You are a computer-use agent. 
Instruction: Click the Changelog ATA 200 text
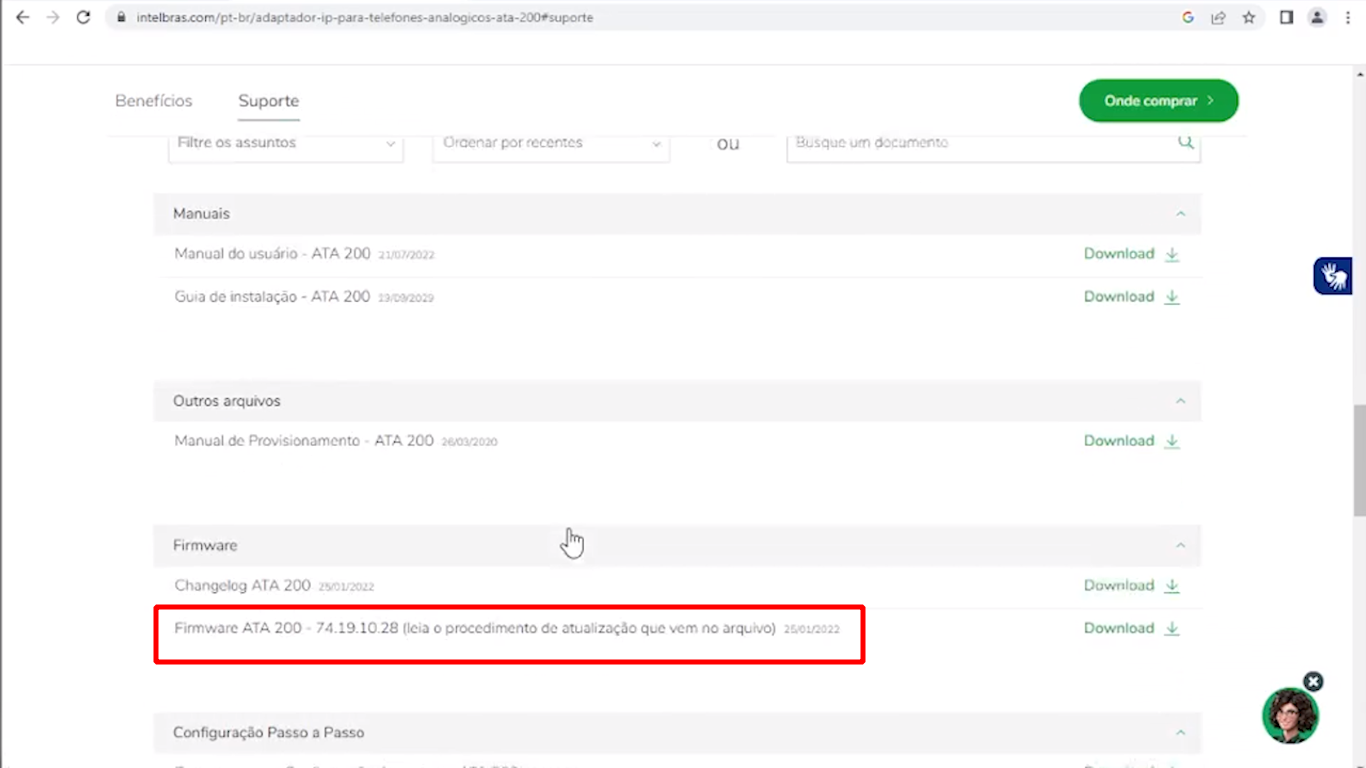tap(242, 586)
